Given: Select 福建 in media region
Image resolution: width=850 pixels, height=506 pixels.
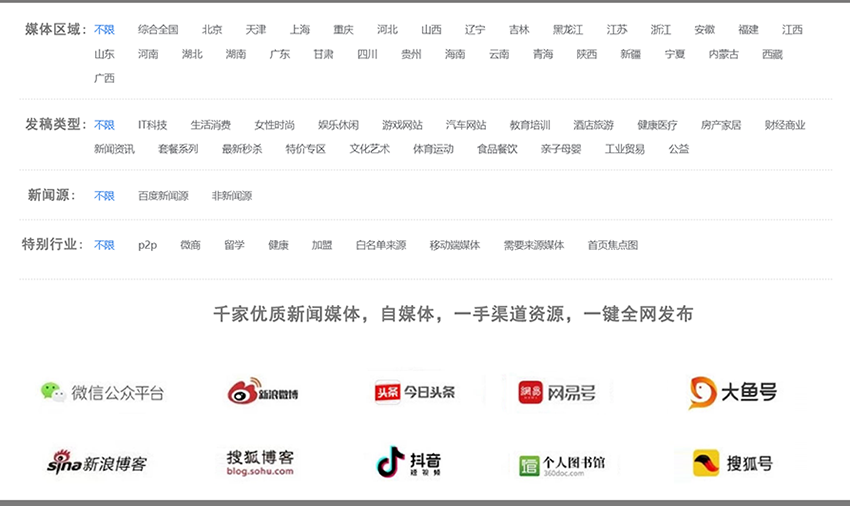Looking at the screenshot, I should (x=749, y=29).
